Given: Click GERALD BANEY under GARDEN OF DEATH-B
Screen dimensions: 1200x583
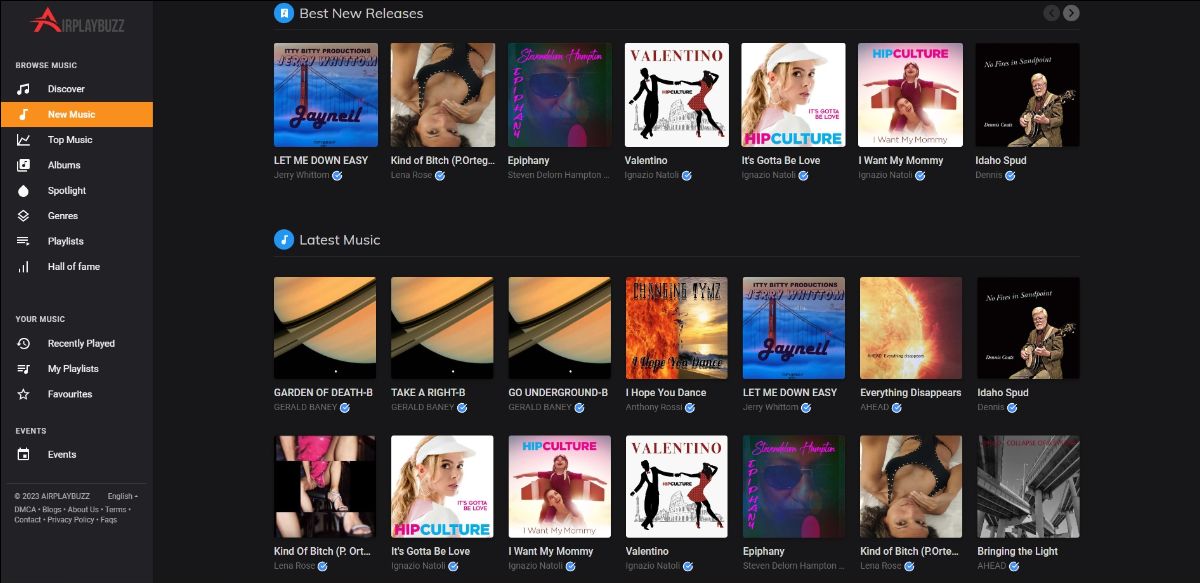Looking at the screenshot, I should [x=305, y=407].
